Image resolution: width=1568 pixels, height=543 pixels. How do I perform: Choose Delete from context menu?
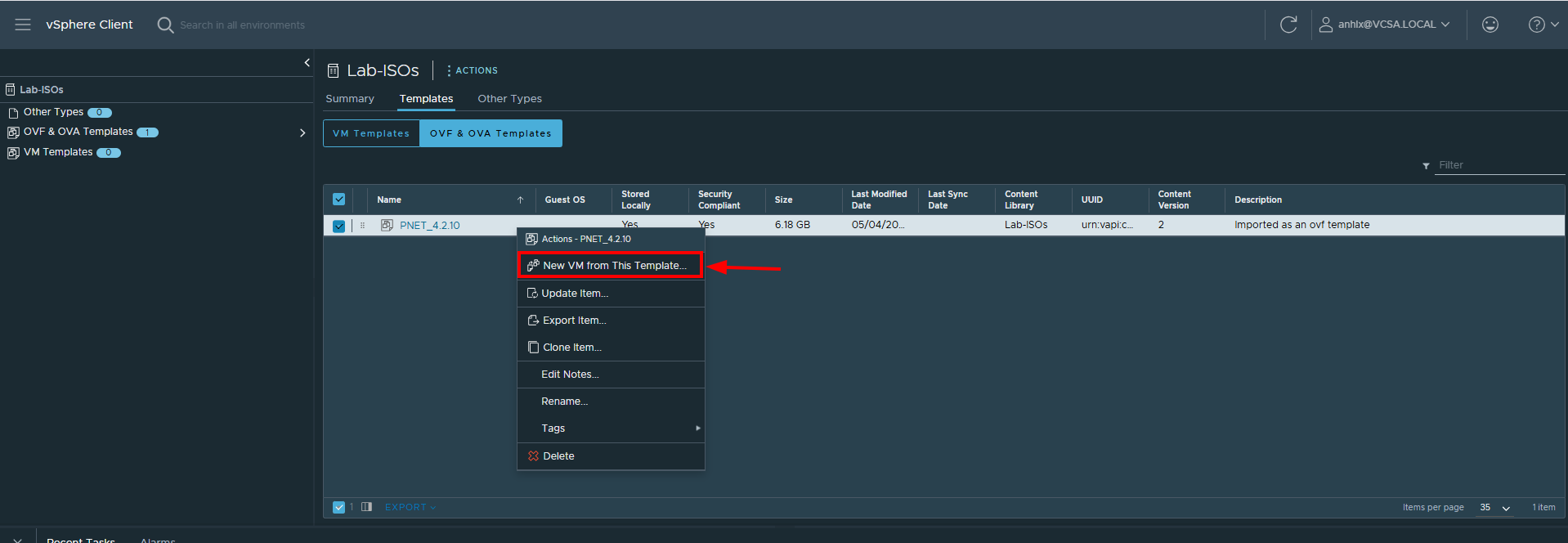click(x=611, y=456)
